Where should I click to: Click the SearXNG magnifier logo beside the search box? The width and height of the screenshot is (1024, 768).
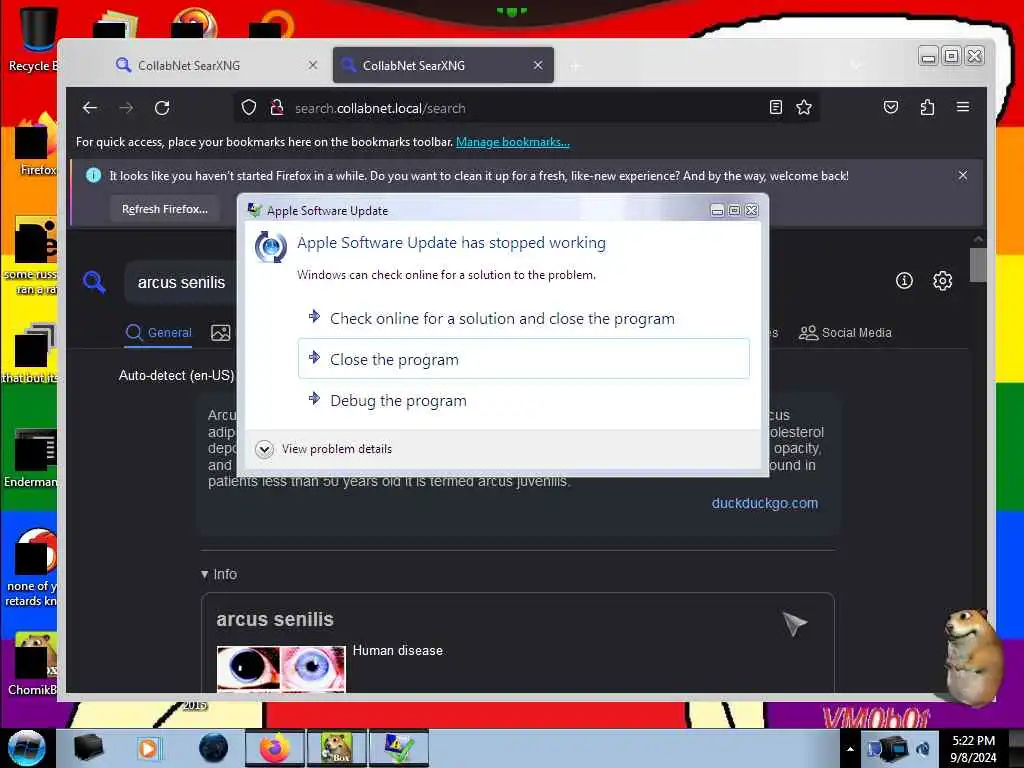95,282
